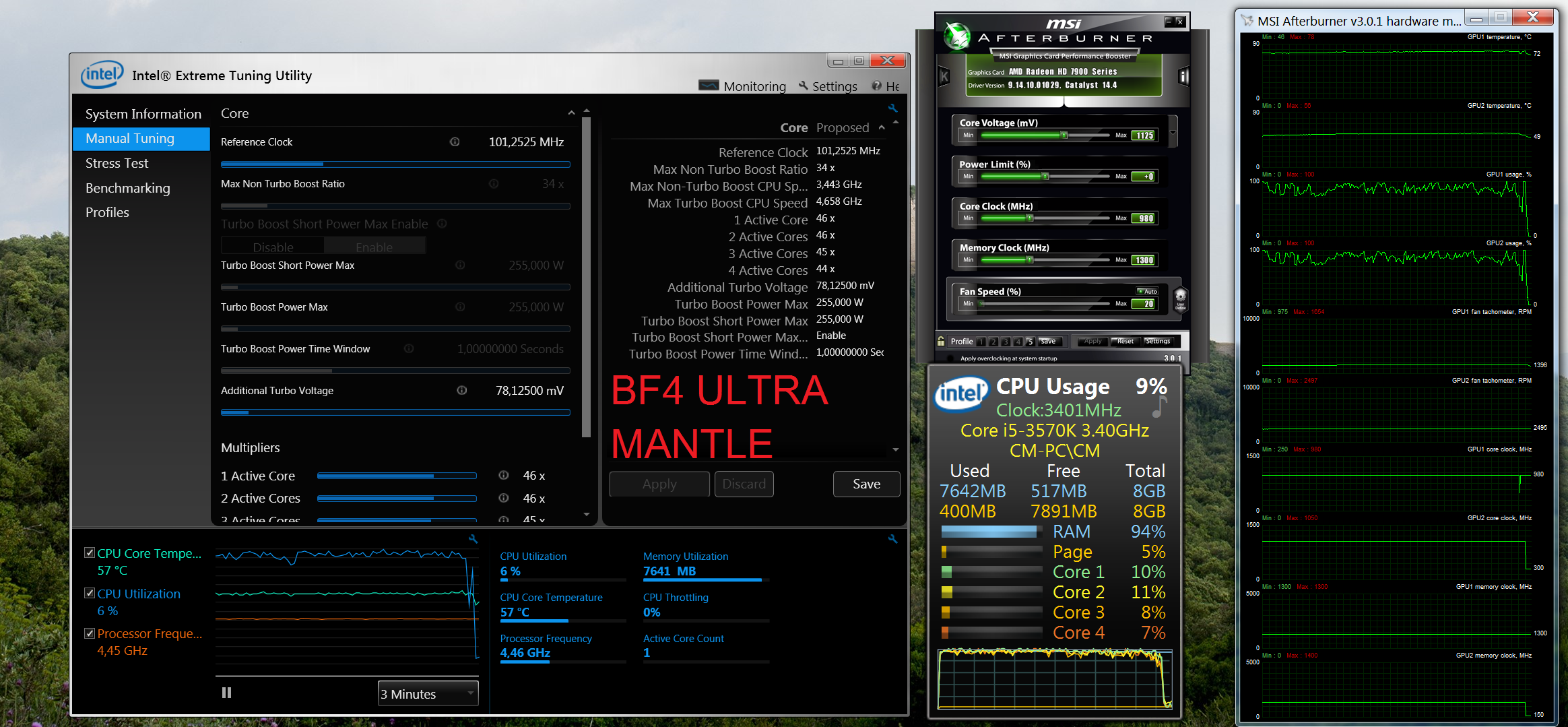Image resolution: width=1568 pixels, height=727 pixels.
Task: Adjust the Additional Turbo Voltage slider
Action: click(395, 412)
